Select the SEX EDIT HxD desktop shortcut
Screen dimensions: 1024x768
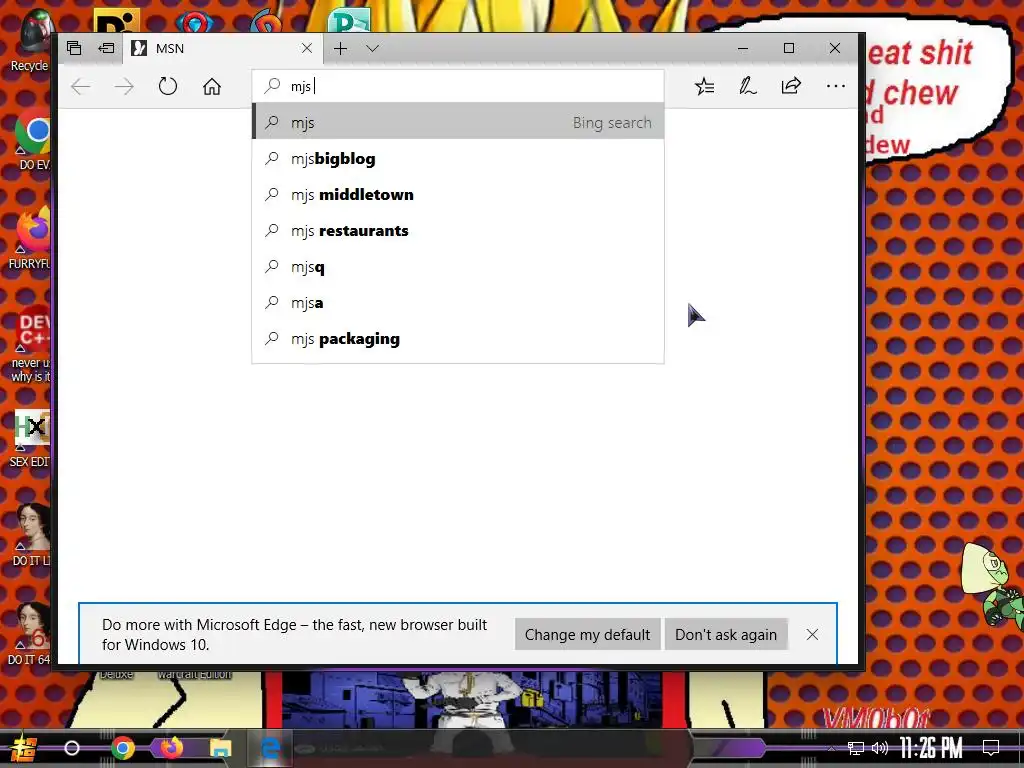(30, 439)
